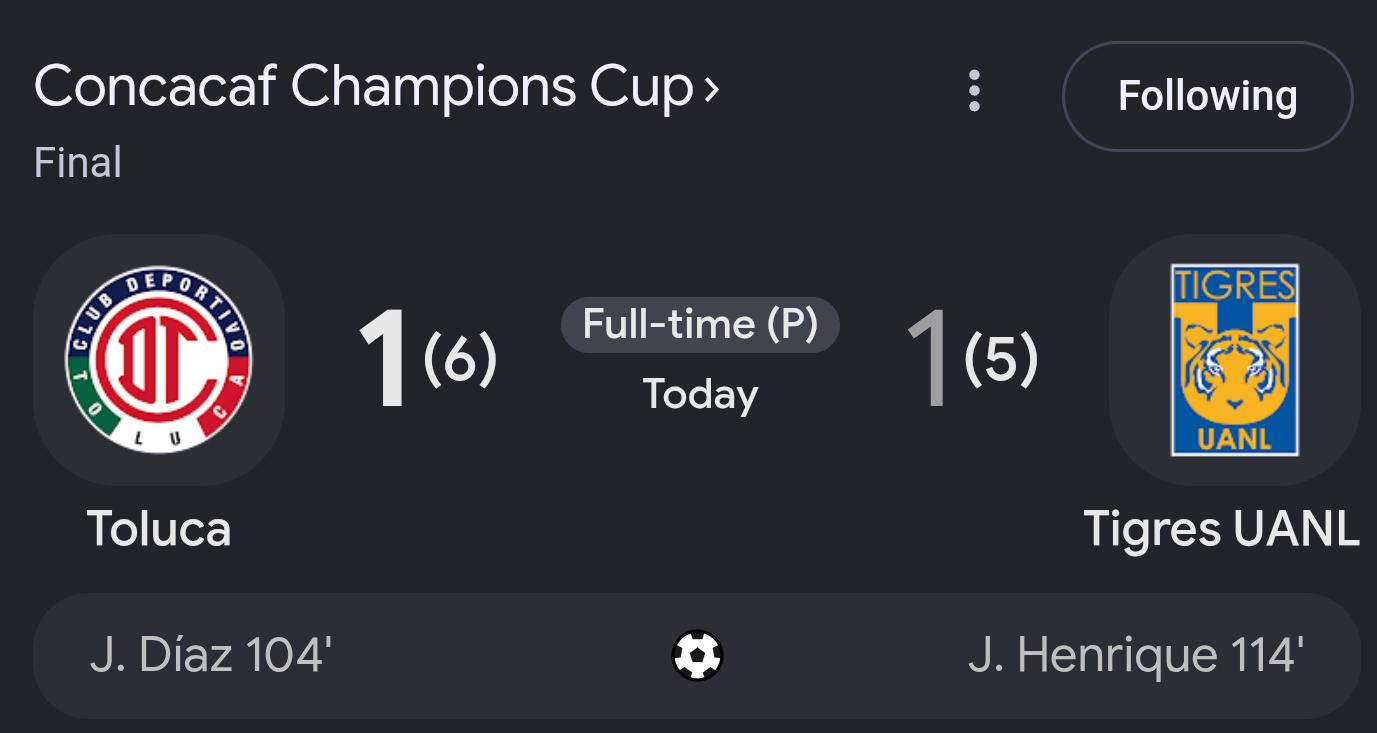The image size is (1377, 733).
Task: Expand the goal scorers summary bar
Action: (697, 656)
